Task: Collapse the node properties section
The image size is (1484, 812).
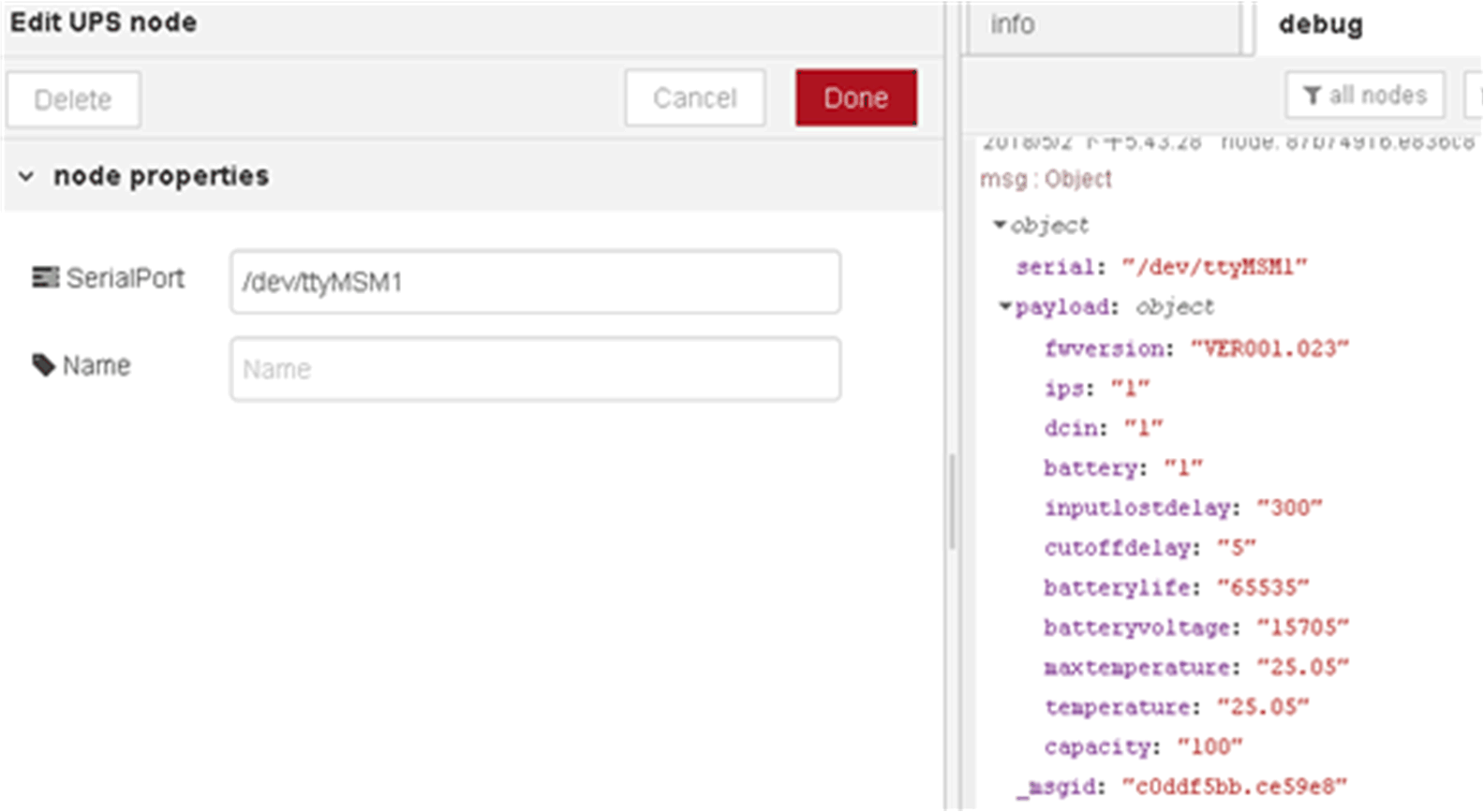Action: (x=26, y=176)
